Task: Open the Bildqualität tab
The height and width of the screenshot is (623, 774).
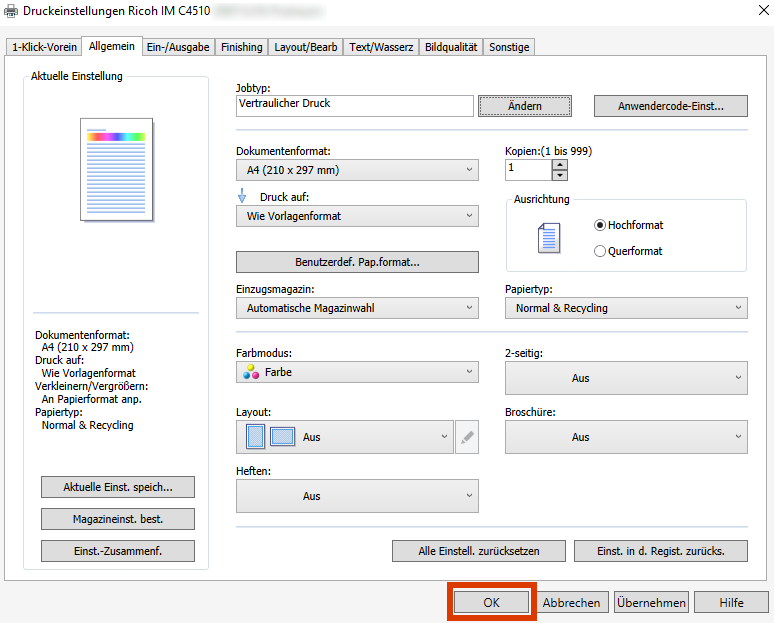Action: (x=451, y=47)
